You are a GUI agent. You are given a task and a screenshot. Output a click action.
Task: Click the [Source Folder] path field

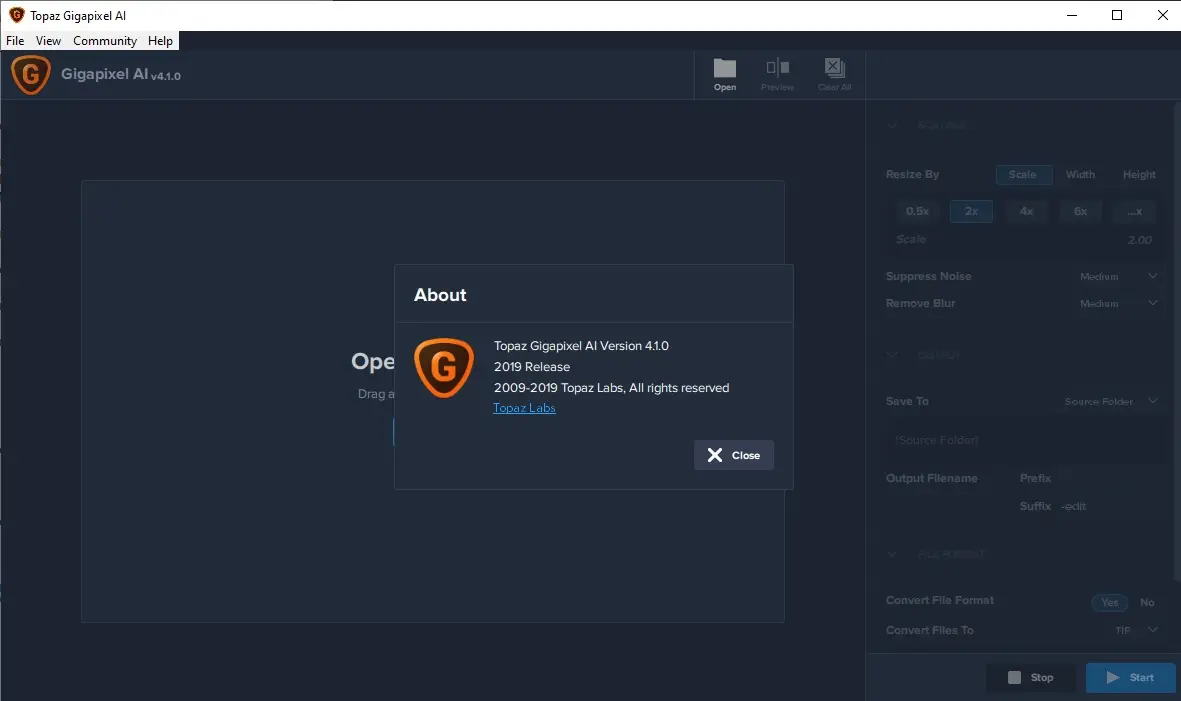[1024, 440]
